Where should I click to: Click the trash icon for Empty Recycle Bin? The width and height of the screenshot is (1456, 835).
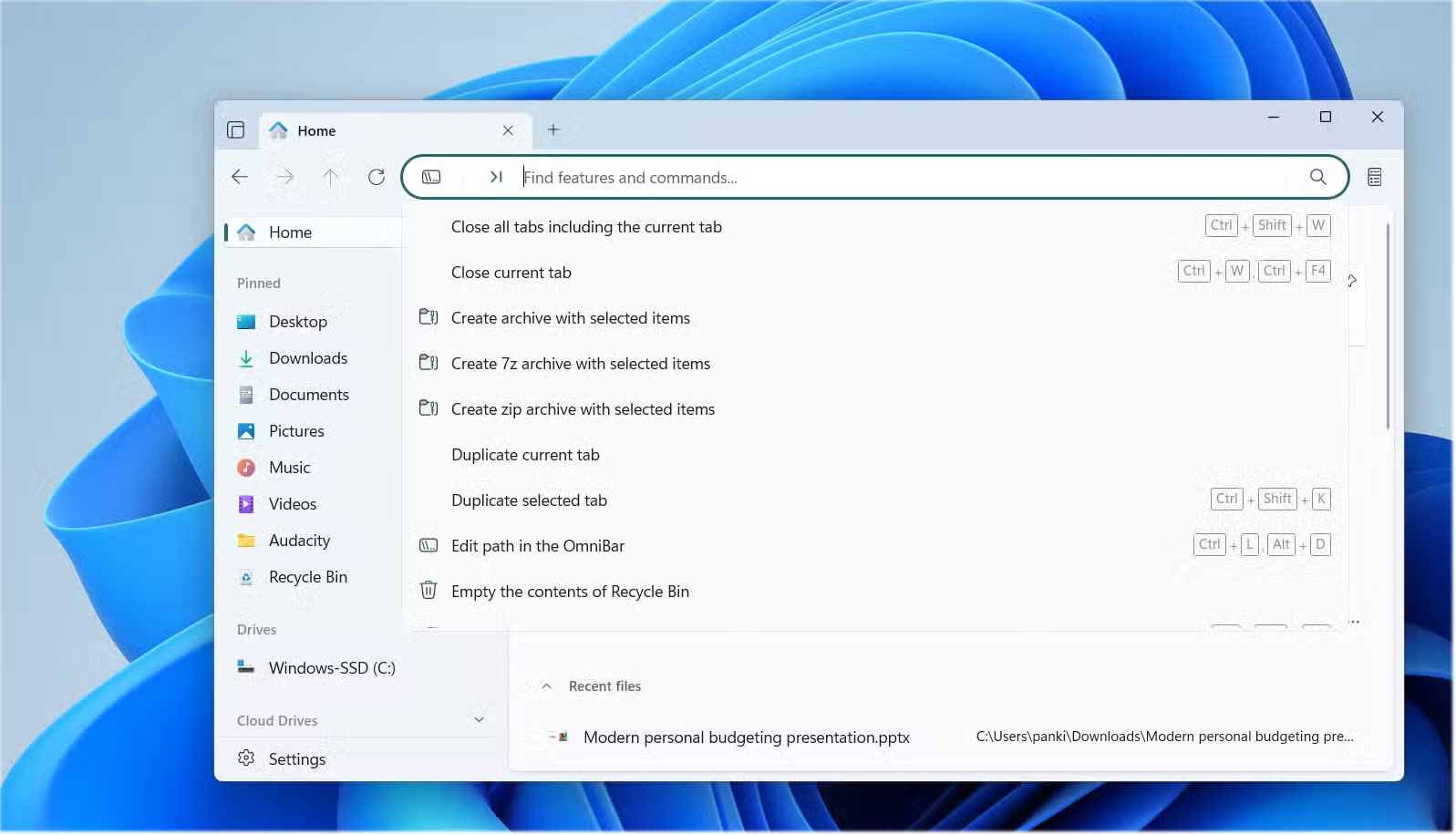coord(429,590)
